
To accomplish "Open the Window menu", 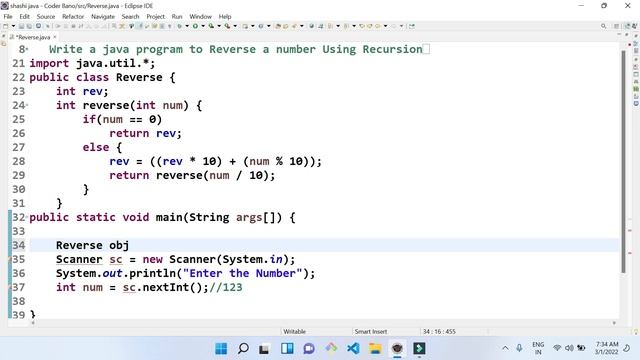I will click(x=200, y=16).
